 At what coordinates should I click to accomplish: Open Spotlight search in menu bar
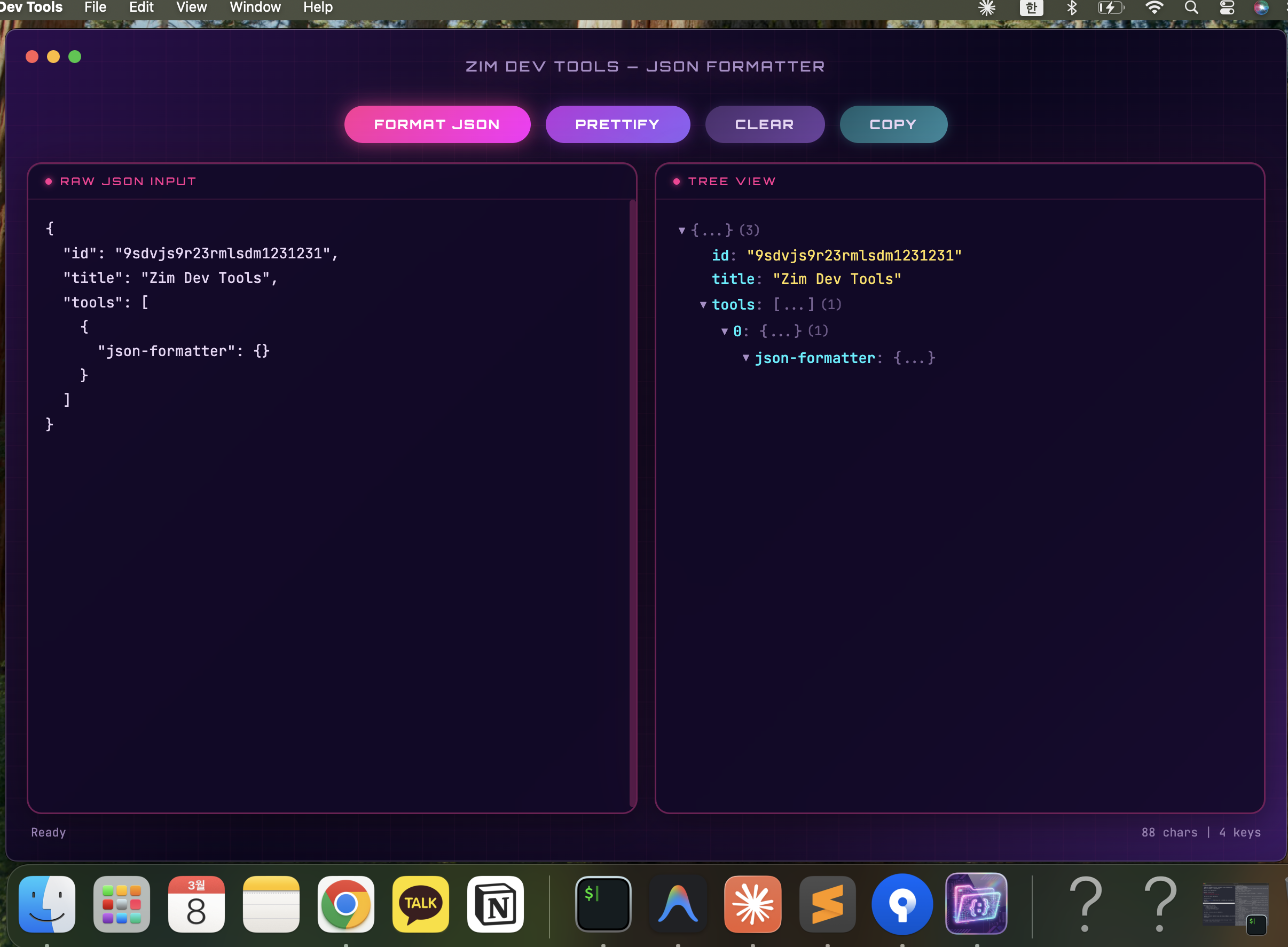click(1191, 7)
